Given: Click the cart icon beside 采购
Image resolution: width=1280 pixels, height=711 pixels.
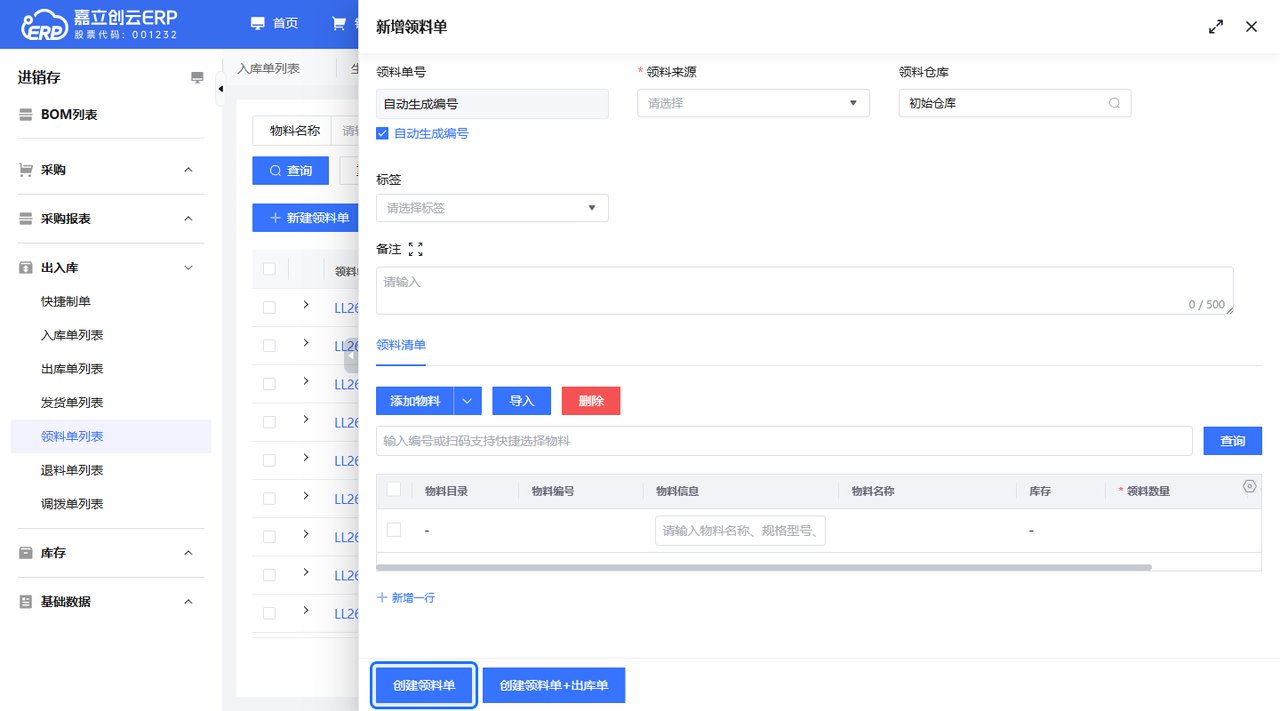Looking at the screenshot, I should coord(26,170).
